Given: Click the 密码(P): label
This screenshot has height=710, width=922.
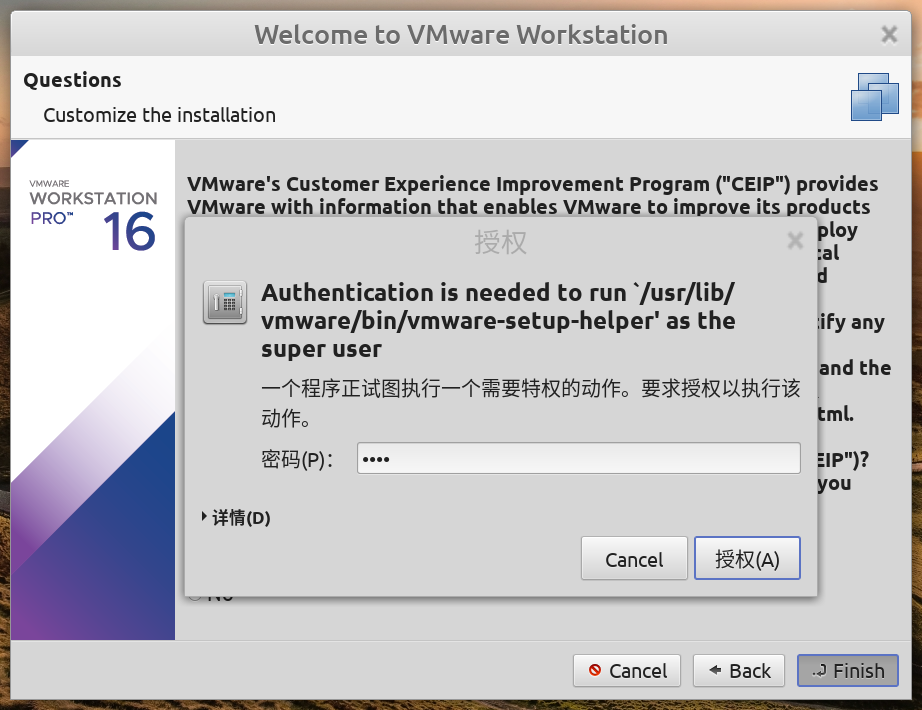Looking at the screenshot, I should (x=297, y=459).
